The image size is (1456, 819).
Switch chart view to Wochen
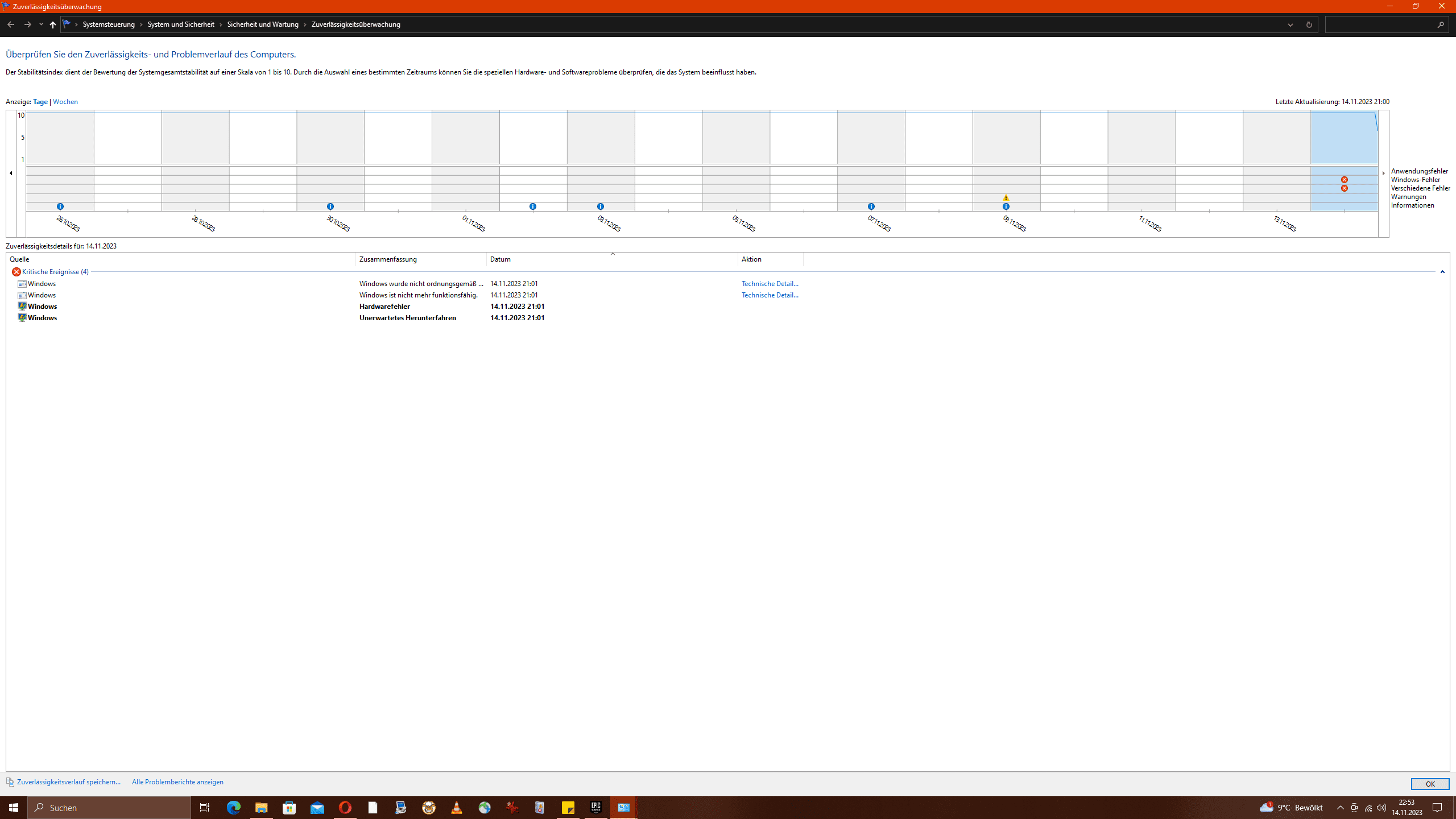click(65, 102)
